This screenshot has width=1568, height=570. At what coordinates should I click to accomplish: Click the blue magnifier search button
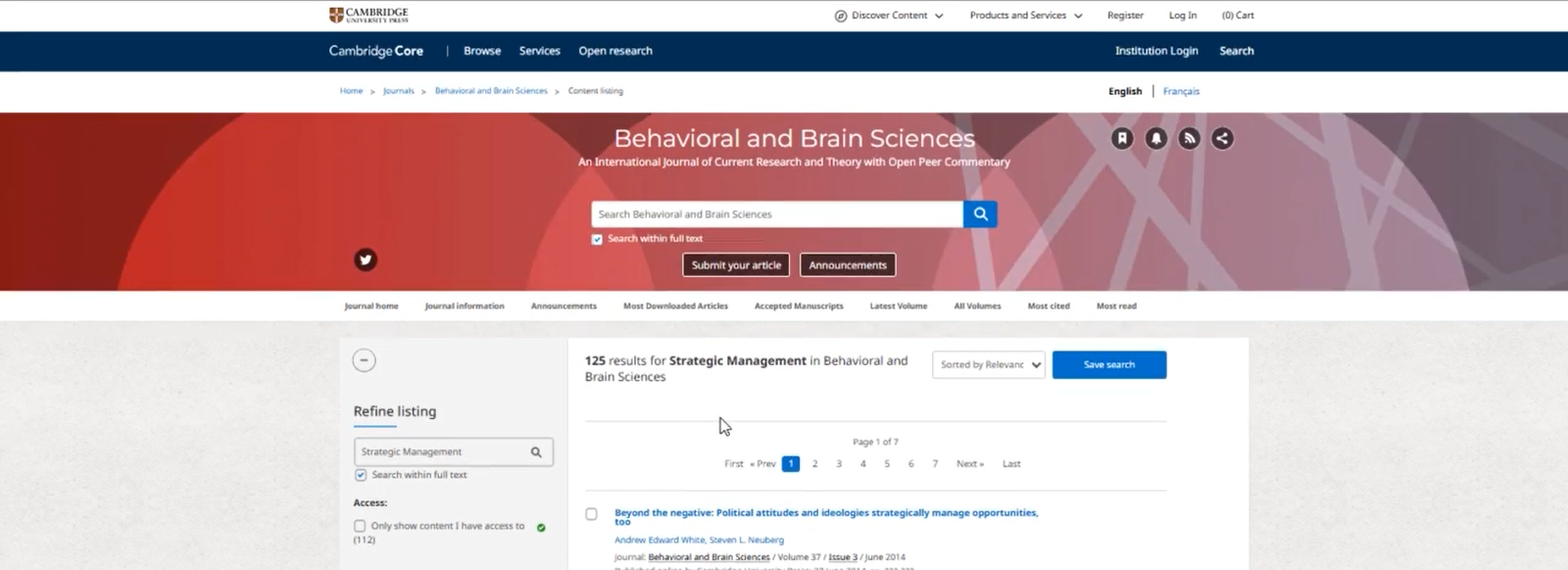tap(980, 214)
